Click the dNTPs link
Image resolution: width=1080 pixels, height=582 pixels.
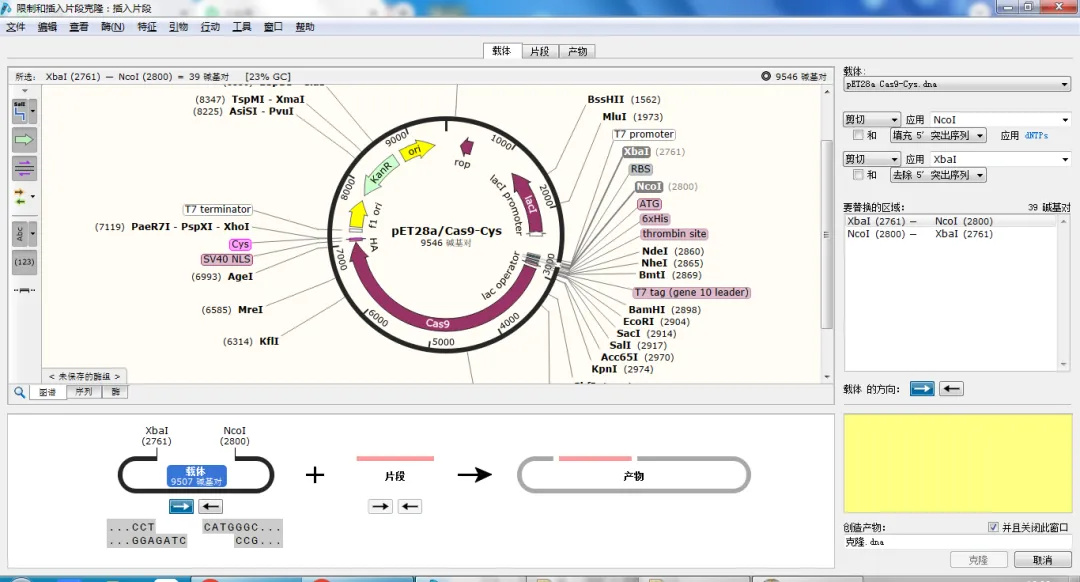click(x=1036, y=135)
